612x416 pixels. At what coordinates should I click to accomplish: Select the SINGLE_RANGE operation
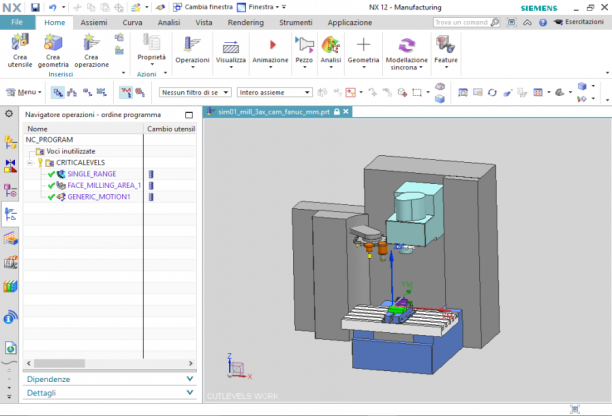pos(92,174)
